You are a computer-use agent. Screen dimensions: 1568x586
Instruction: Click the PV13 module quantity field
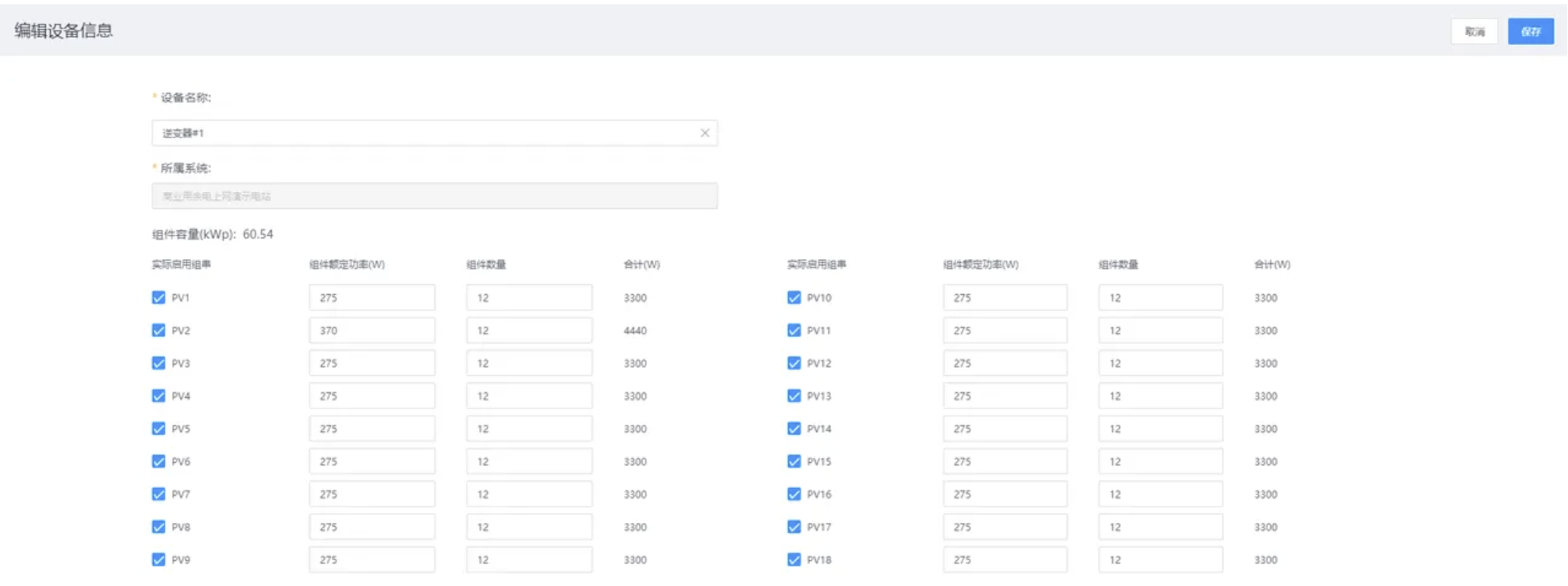[x=1160, y=396]
